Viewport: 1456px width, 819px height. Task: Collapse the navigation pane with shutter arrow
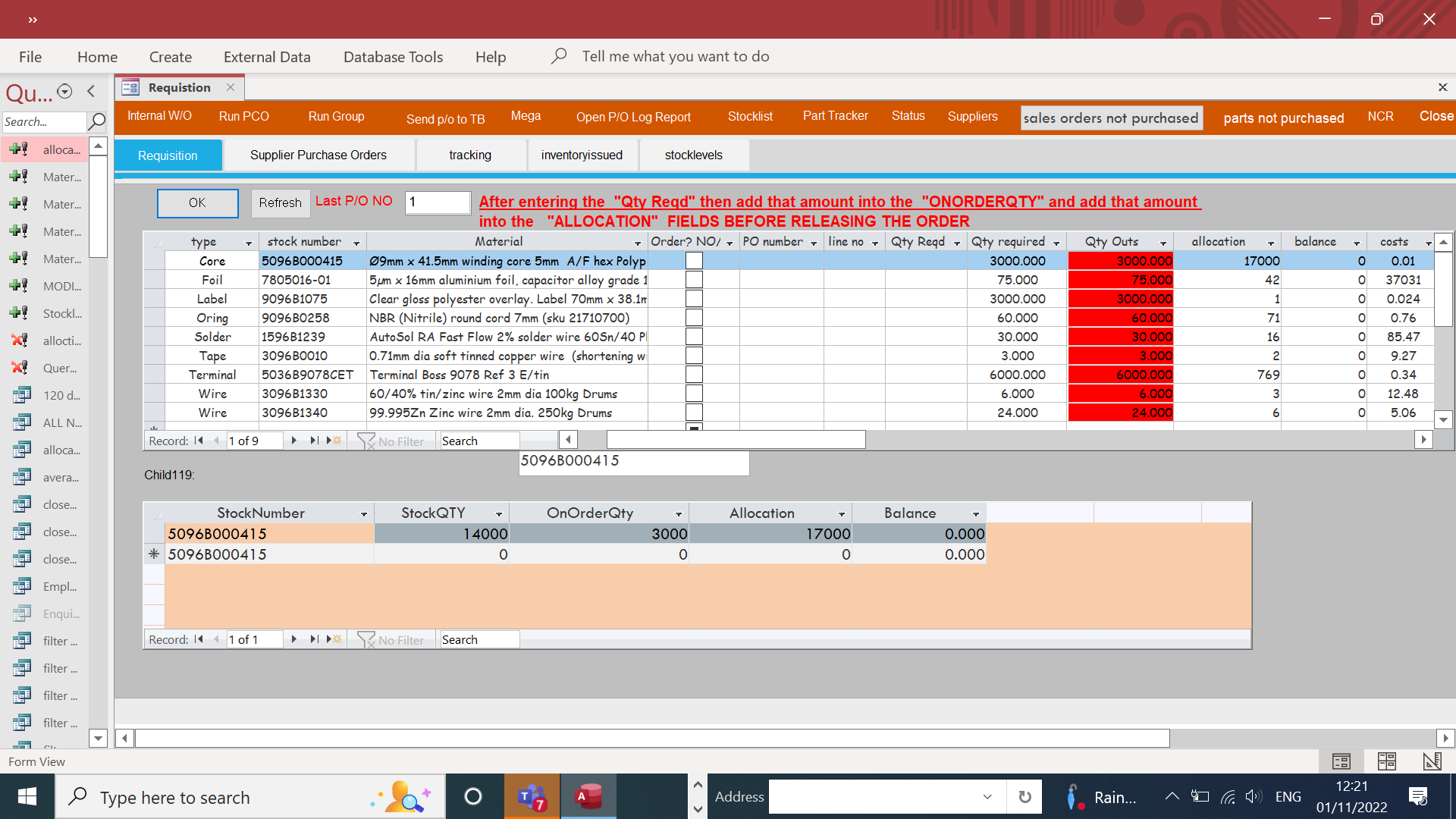coord(91,91)
